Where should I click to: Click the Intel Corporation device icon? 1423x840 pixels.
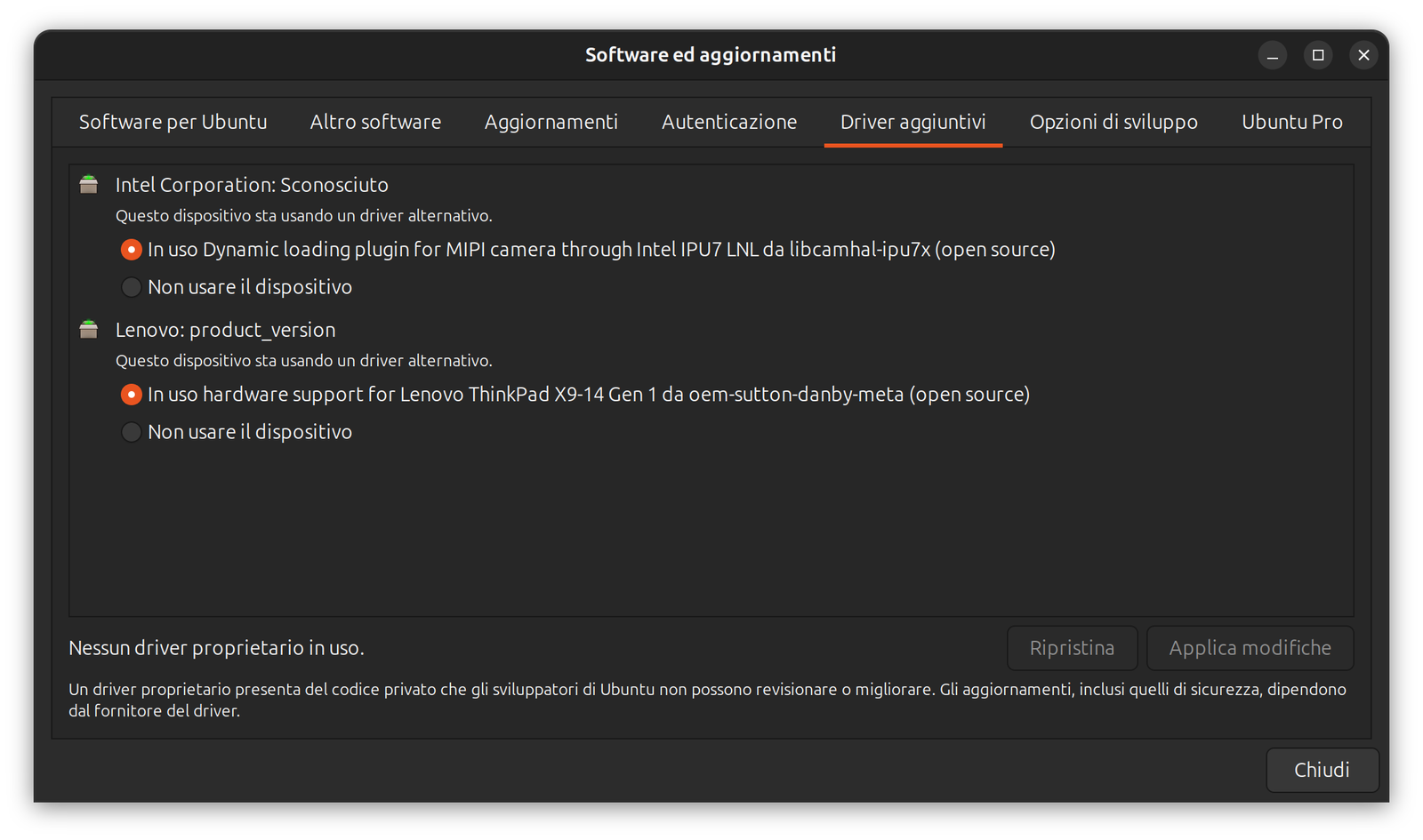tap(89, 185)
